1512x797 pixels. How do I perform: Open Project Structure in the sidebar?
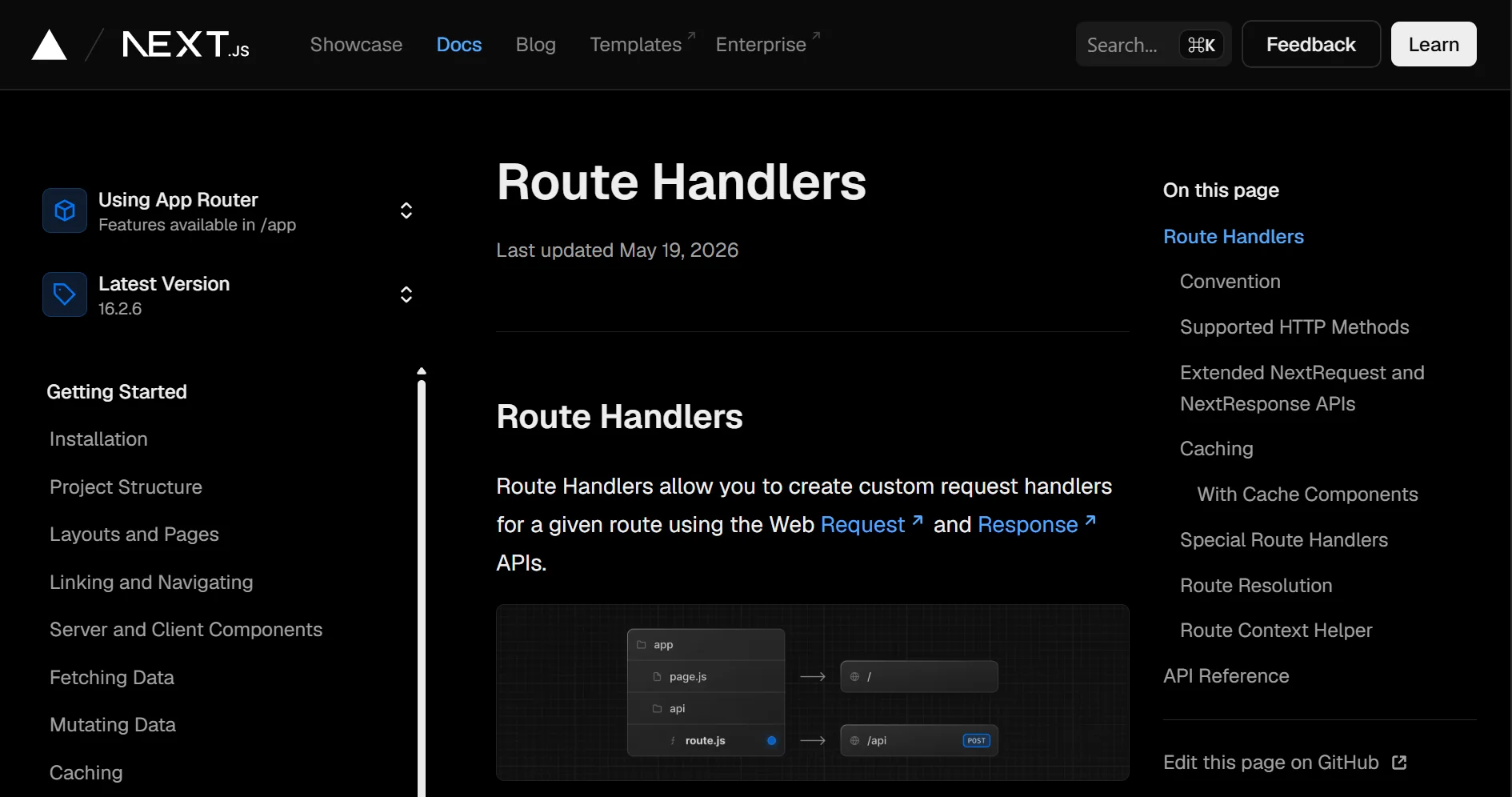(x=126, y=487)
